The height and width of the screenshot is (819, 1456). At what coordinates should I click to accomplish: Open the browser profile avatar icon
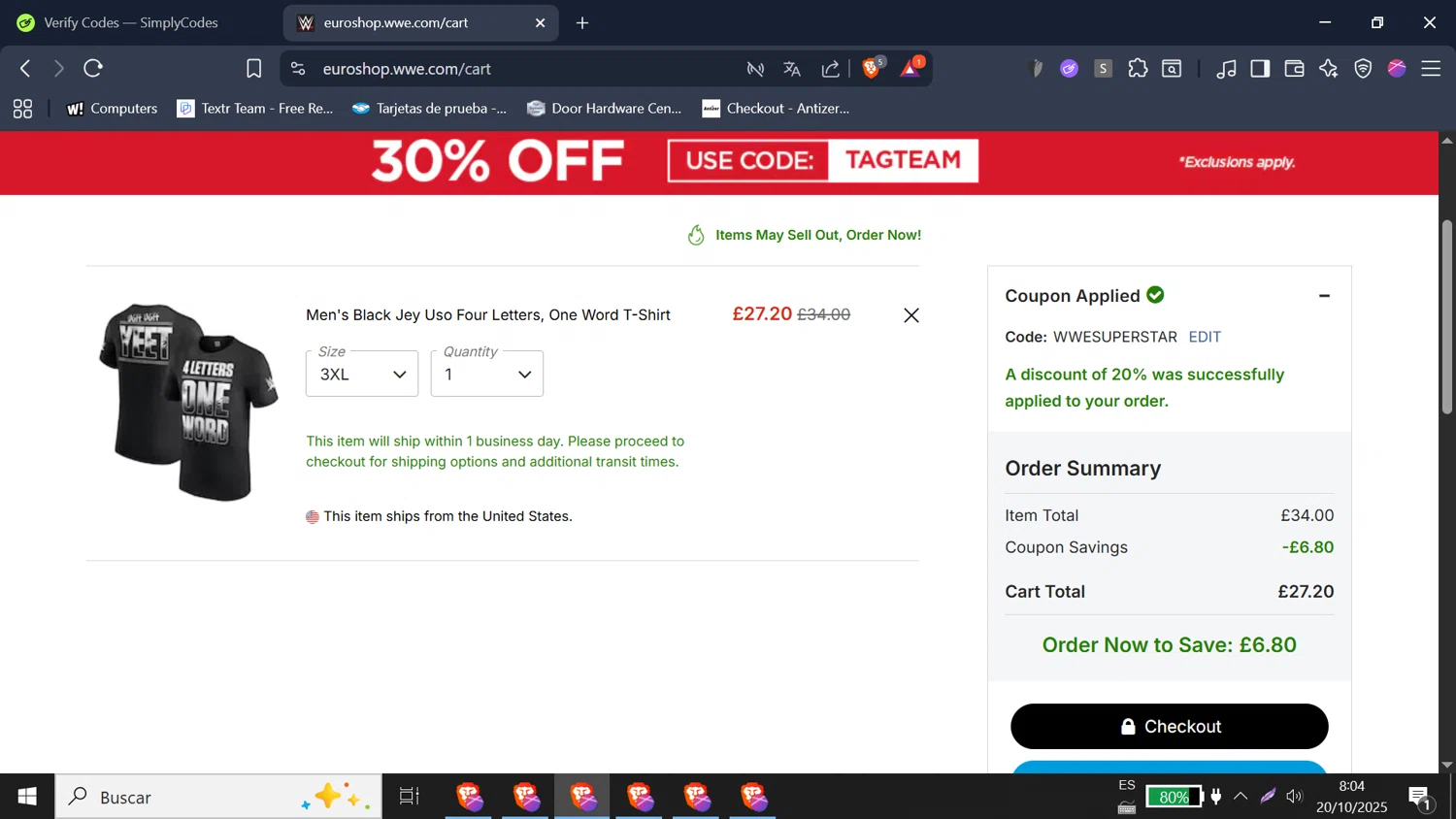click(1397, 68)
